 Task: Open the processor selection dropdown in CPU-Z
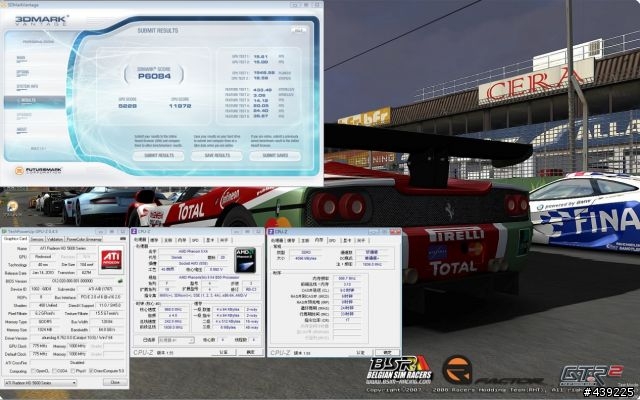176,340
